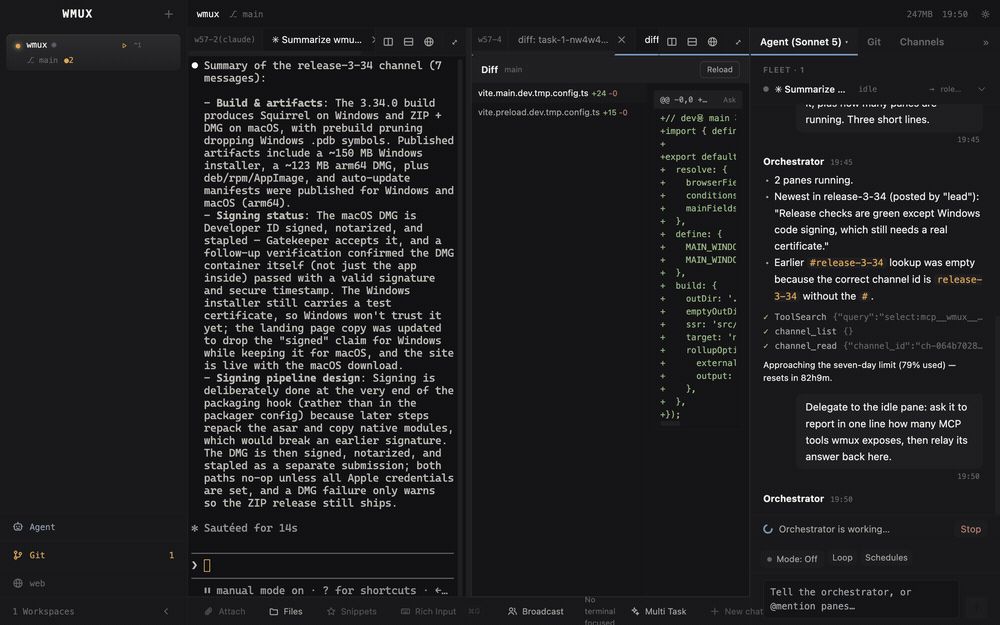Switch to the Channels tab
Screen dimensions: 1000x625
pyautogui.click(x=922, y=42)
